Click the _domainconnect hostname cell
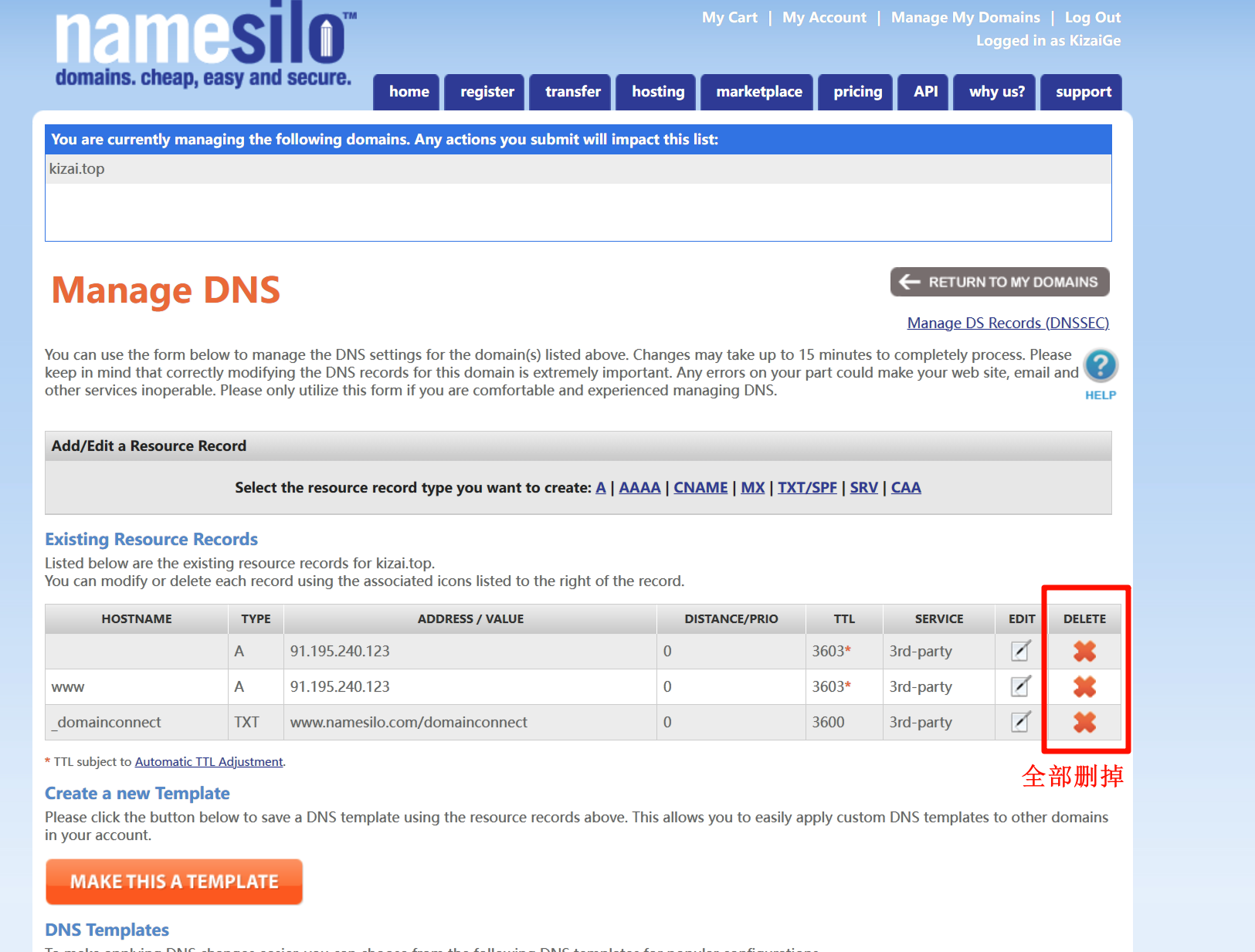1255x952 pixels. click(137, 723)
